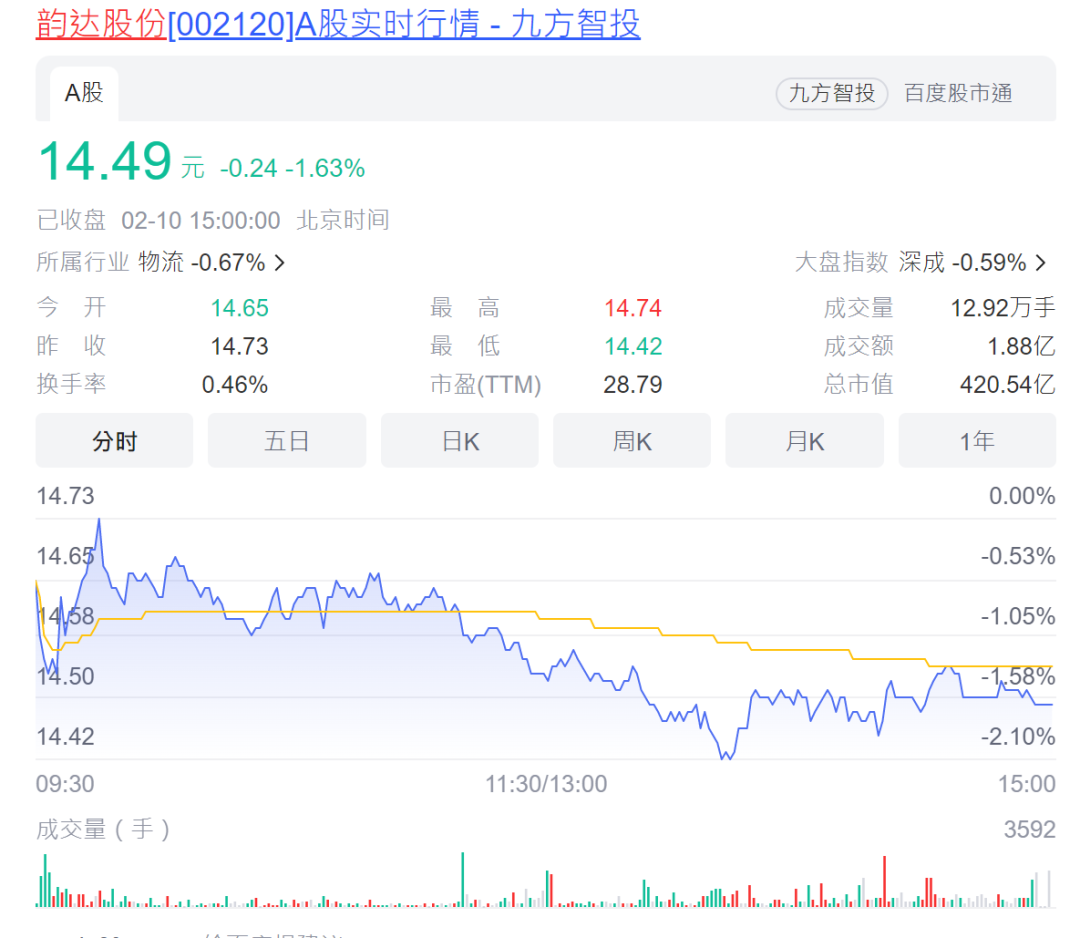This screenshot has height=938, width=1080.
Task: Click the tallest green volume bar
Action: point(462,878)
